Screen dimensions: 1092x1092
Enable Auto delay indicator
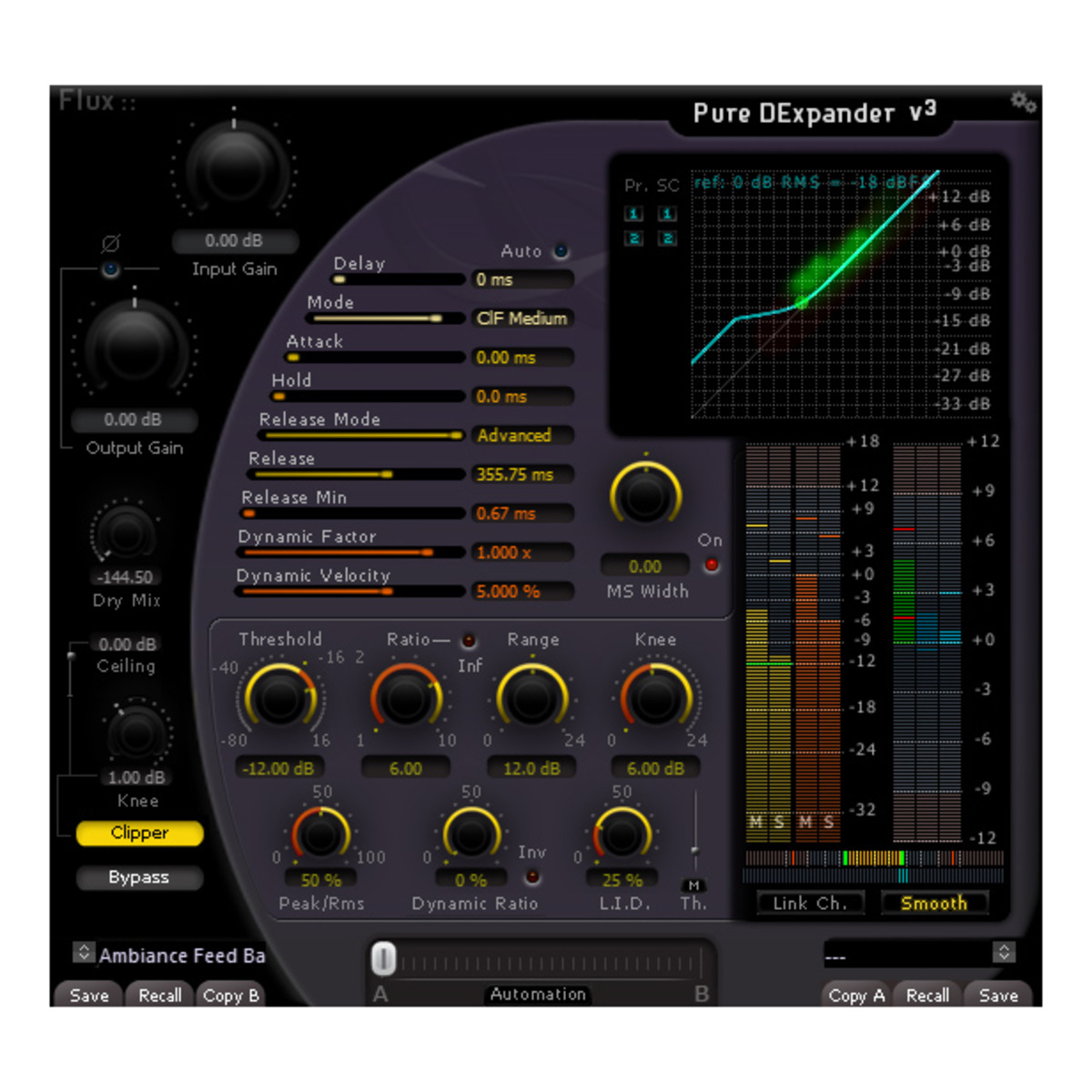coord(561,251)
